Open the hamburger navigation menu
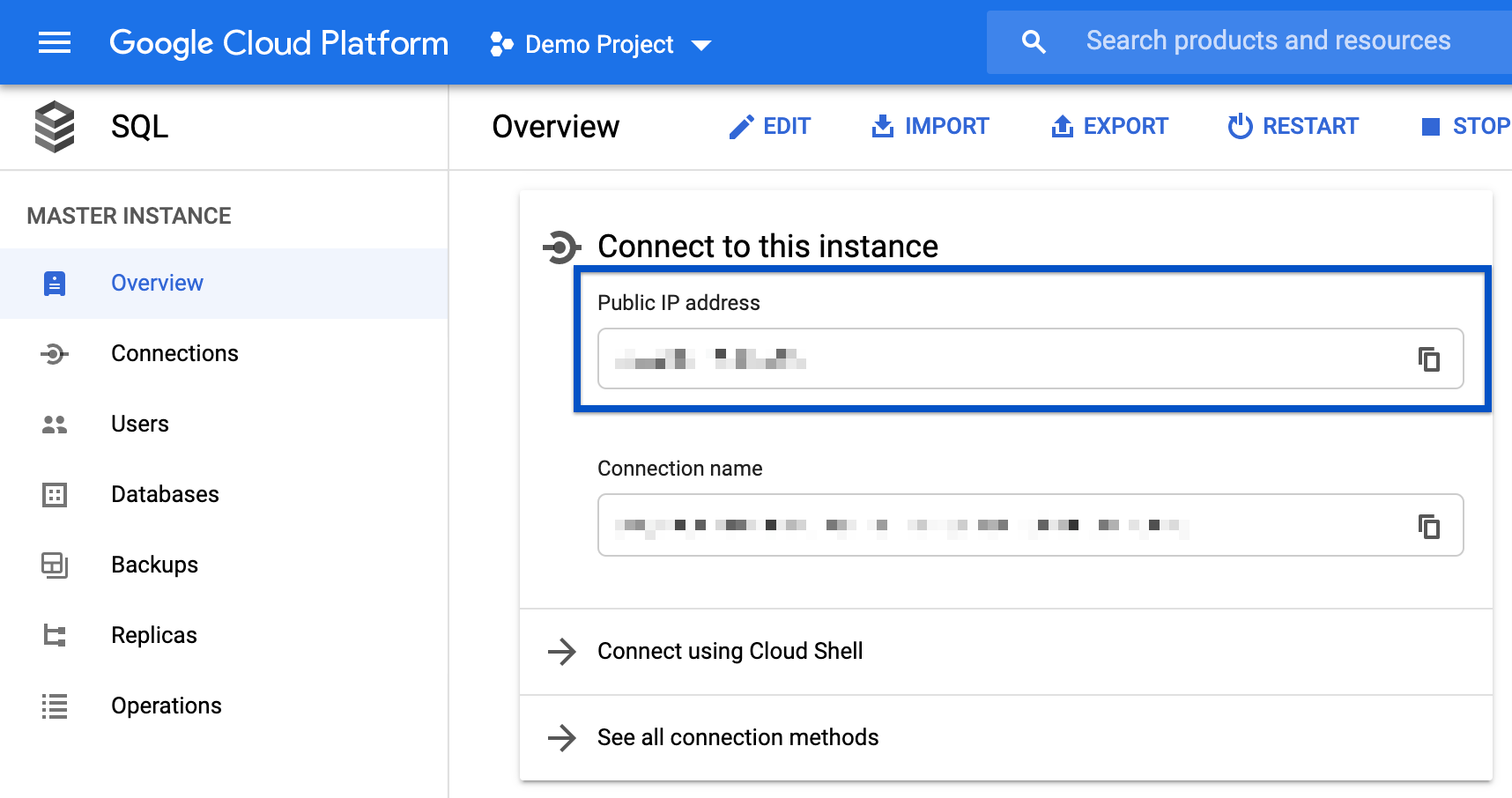 pos(55,42)
